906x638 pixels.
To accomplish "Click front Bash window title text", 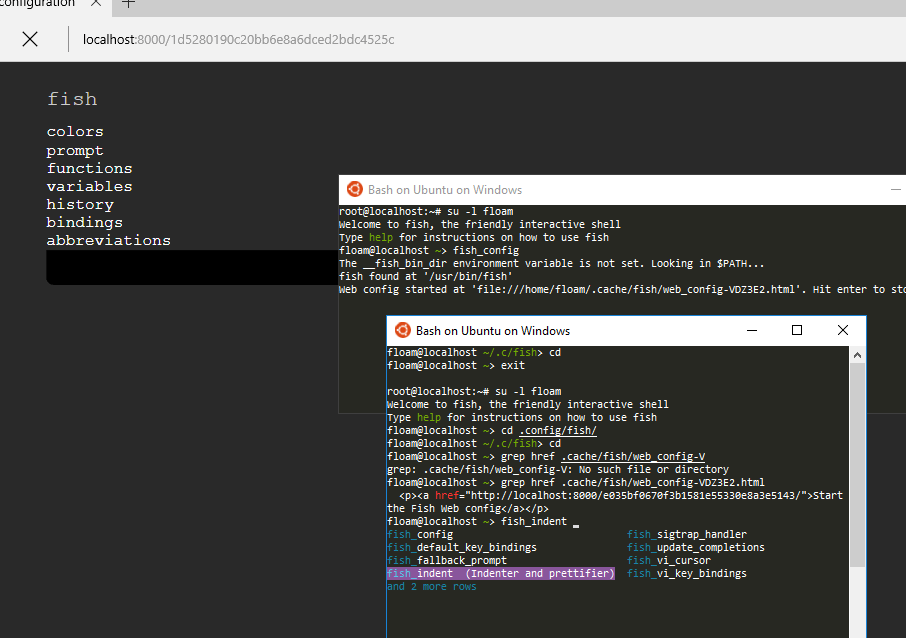I will pos(493,331).
